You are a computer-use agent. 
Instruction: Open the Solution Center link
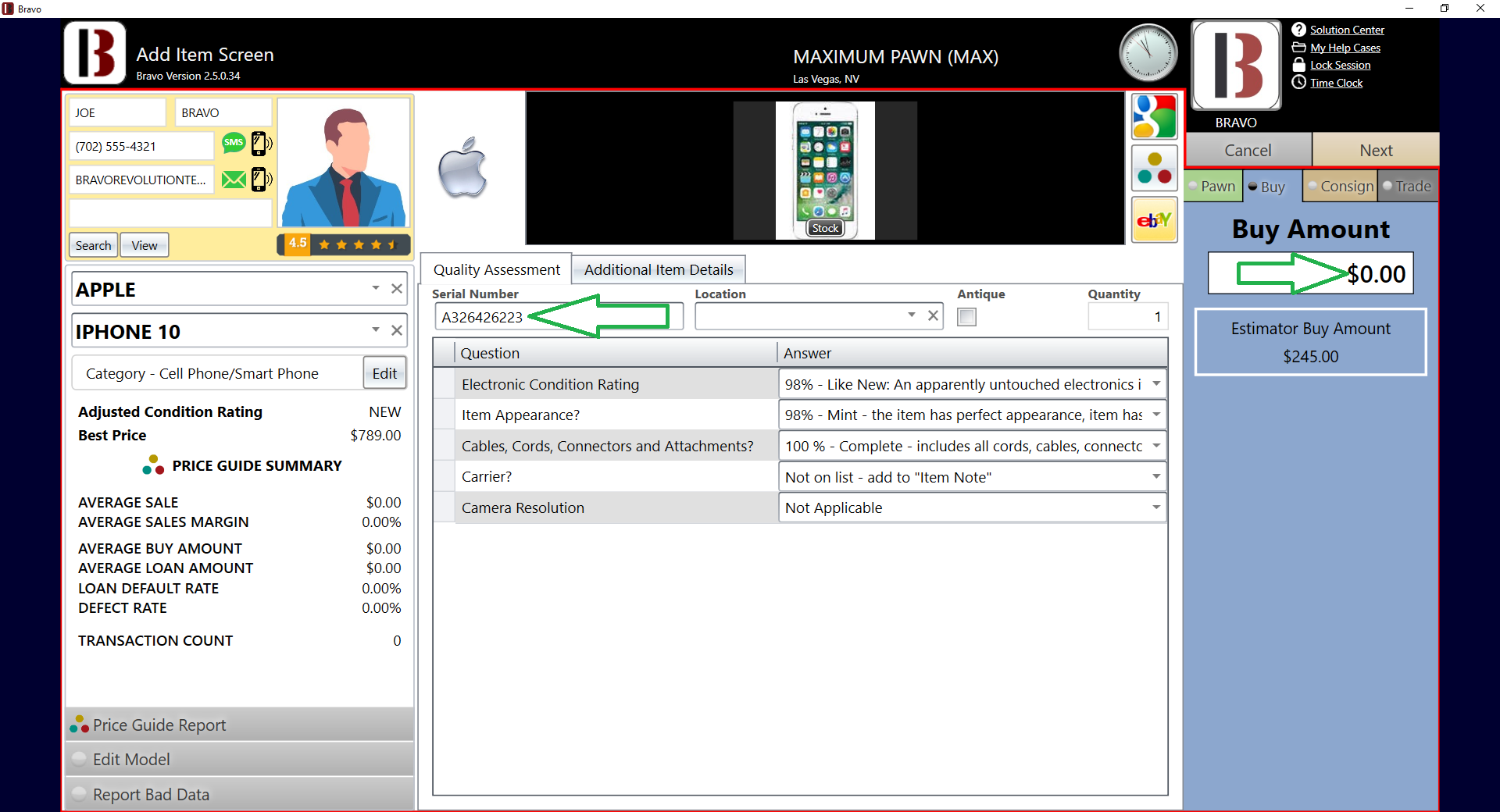pyautogui.click(x=1347, y=30)
